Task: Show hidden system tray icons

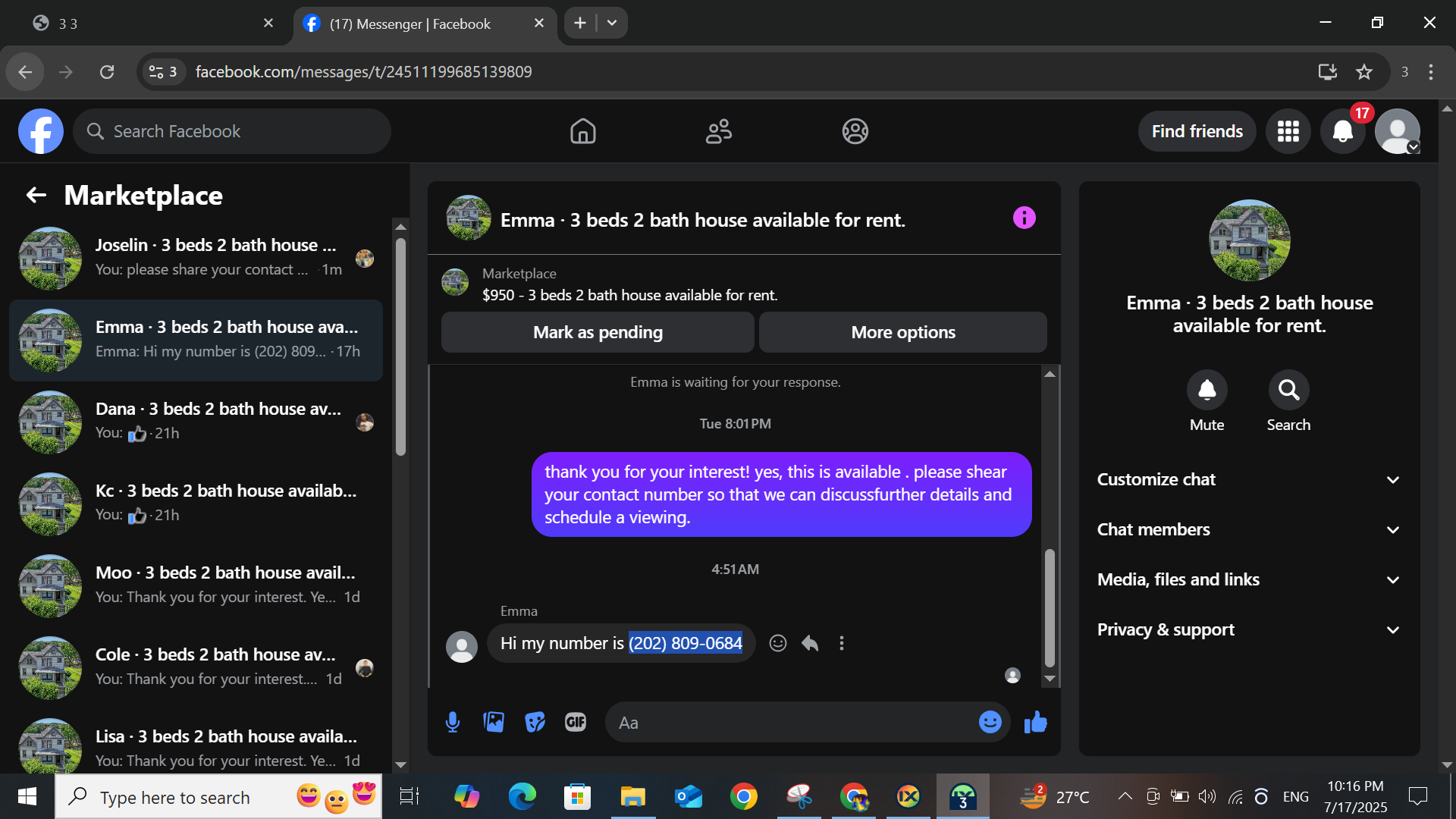Action: (x=1125, y=796)
